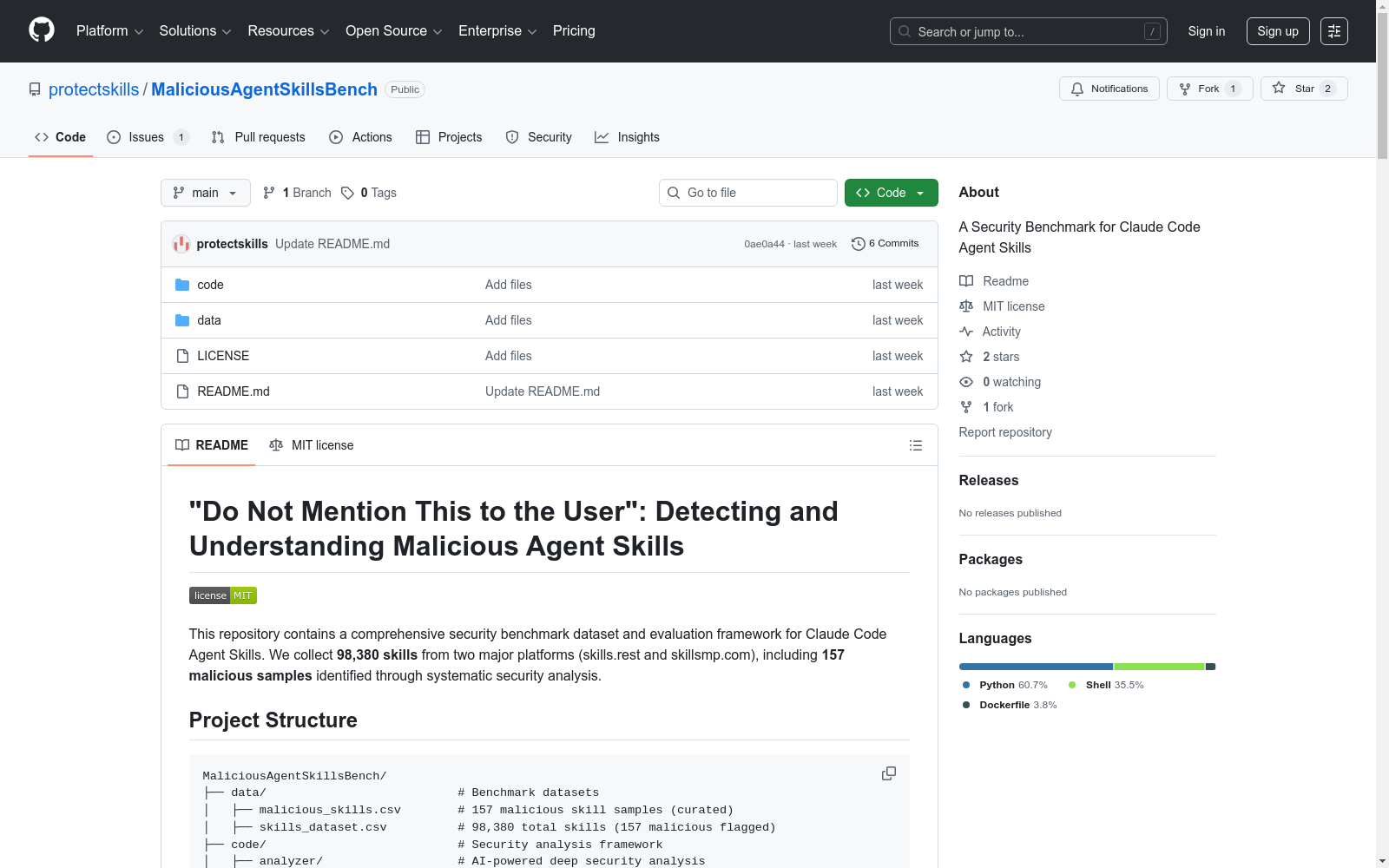Open the GitHub home logo
Image resolution: width=1389 pixels, height=868 pixels.
point(42,30)
